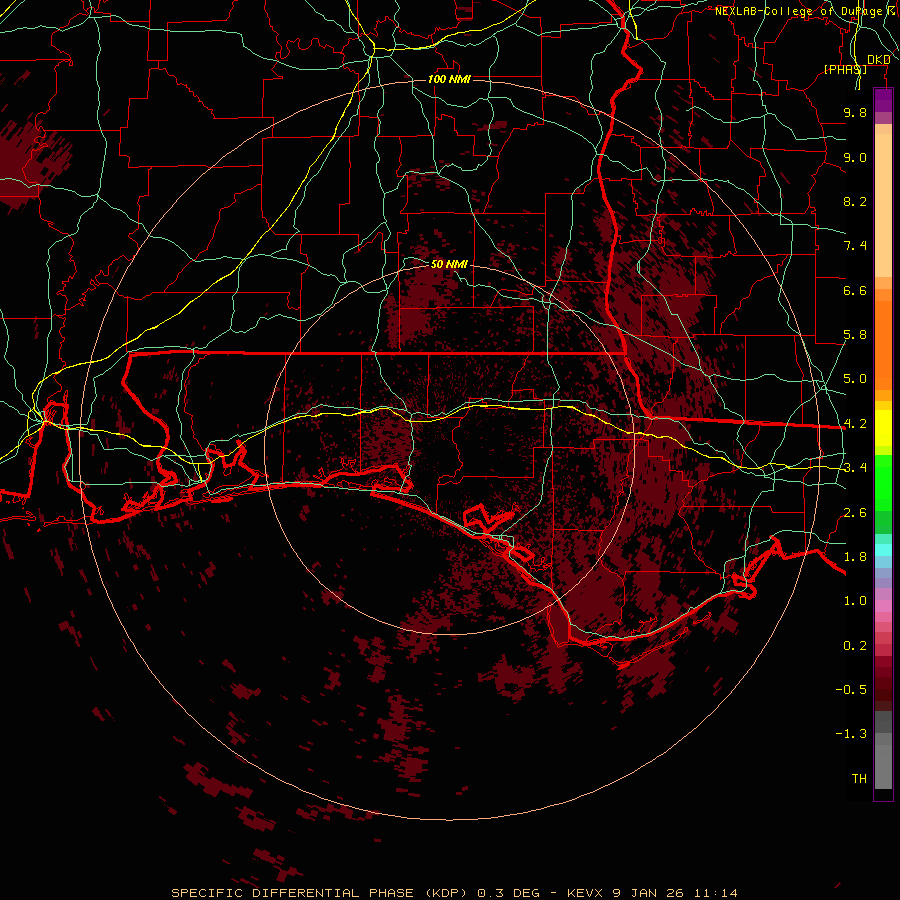900x900 pixels.
Task: Pick the cyan band of the legend
Action: 883,550
